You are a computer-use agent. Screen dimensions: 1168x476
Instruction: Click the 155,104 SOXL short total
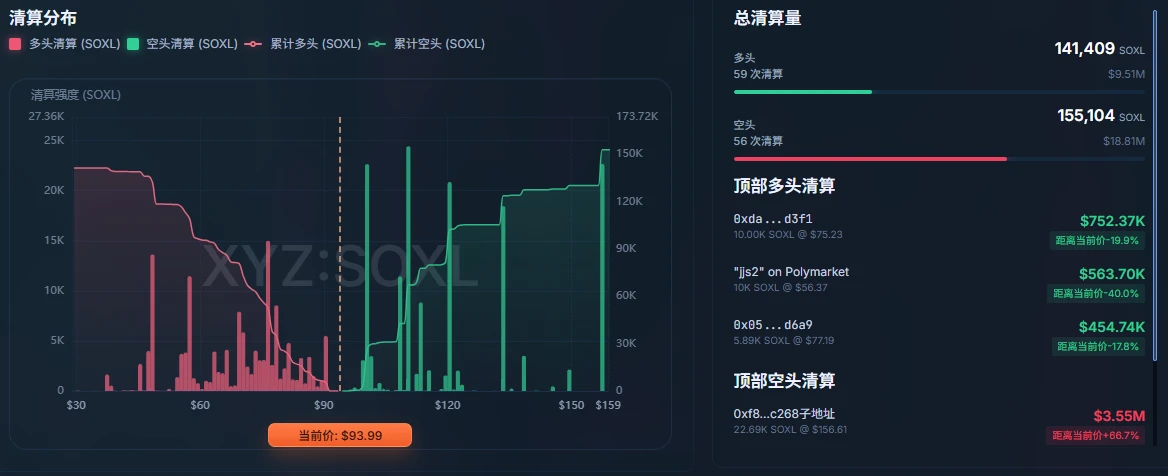click(1101, 115)
